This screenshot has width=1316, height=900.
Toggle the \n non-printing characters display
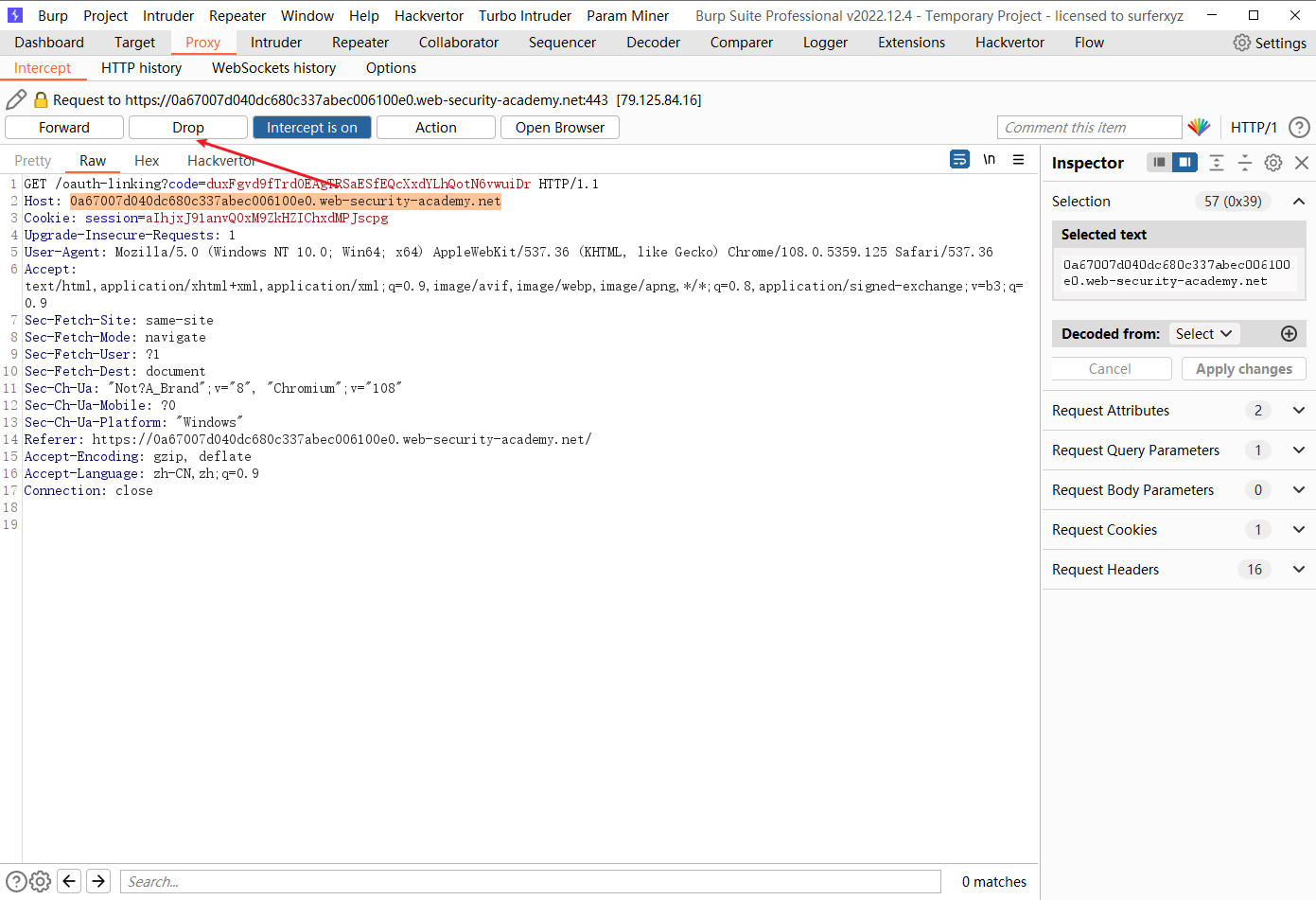coord(989,159)
